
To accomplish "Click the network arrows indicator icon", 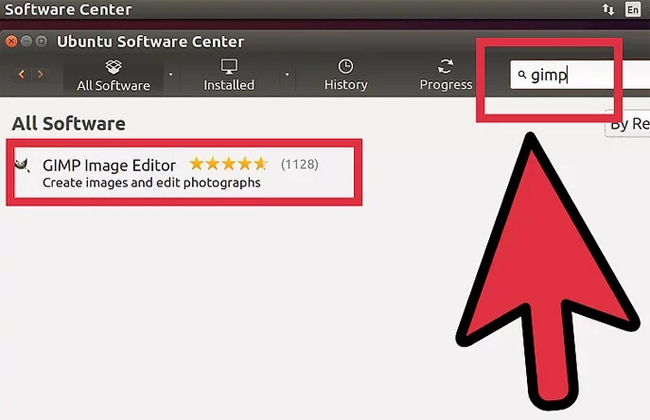I will [608, 9].
